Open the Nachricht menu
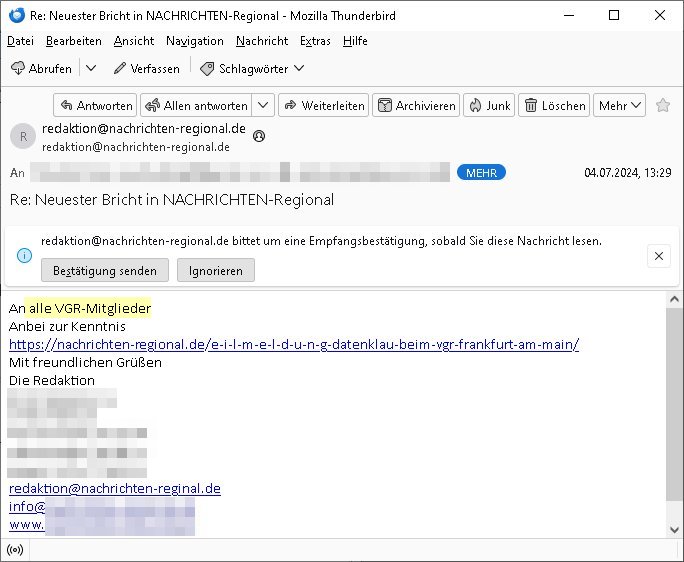This screenshot has width=684, height=562. 261,41
